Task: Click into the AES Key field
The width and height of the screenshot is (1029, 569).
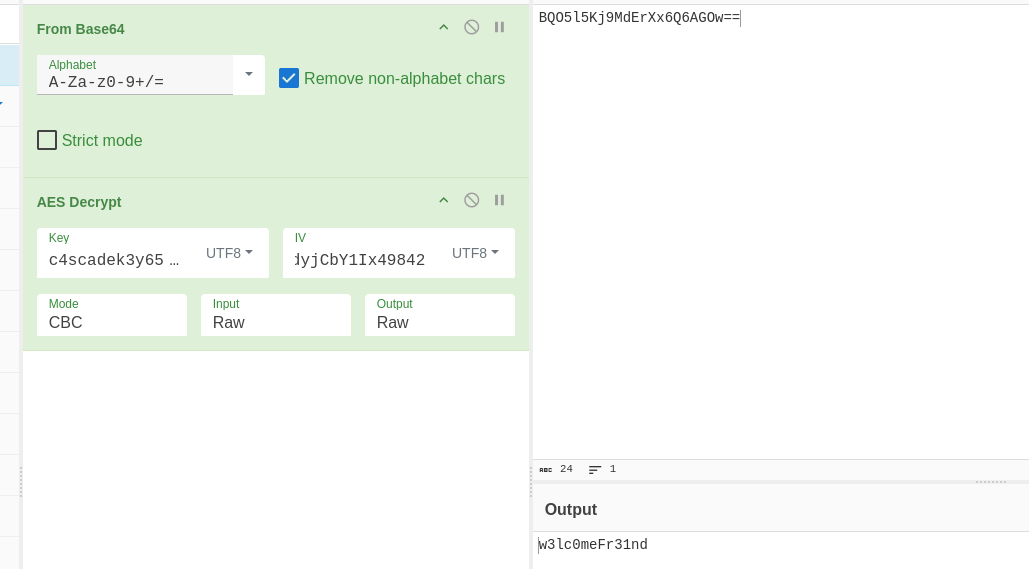Action: [113, 260]
